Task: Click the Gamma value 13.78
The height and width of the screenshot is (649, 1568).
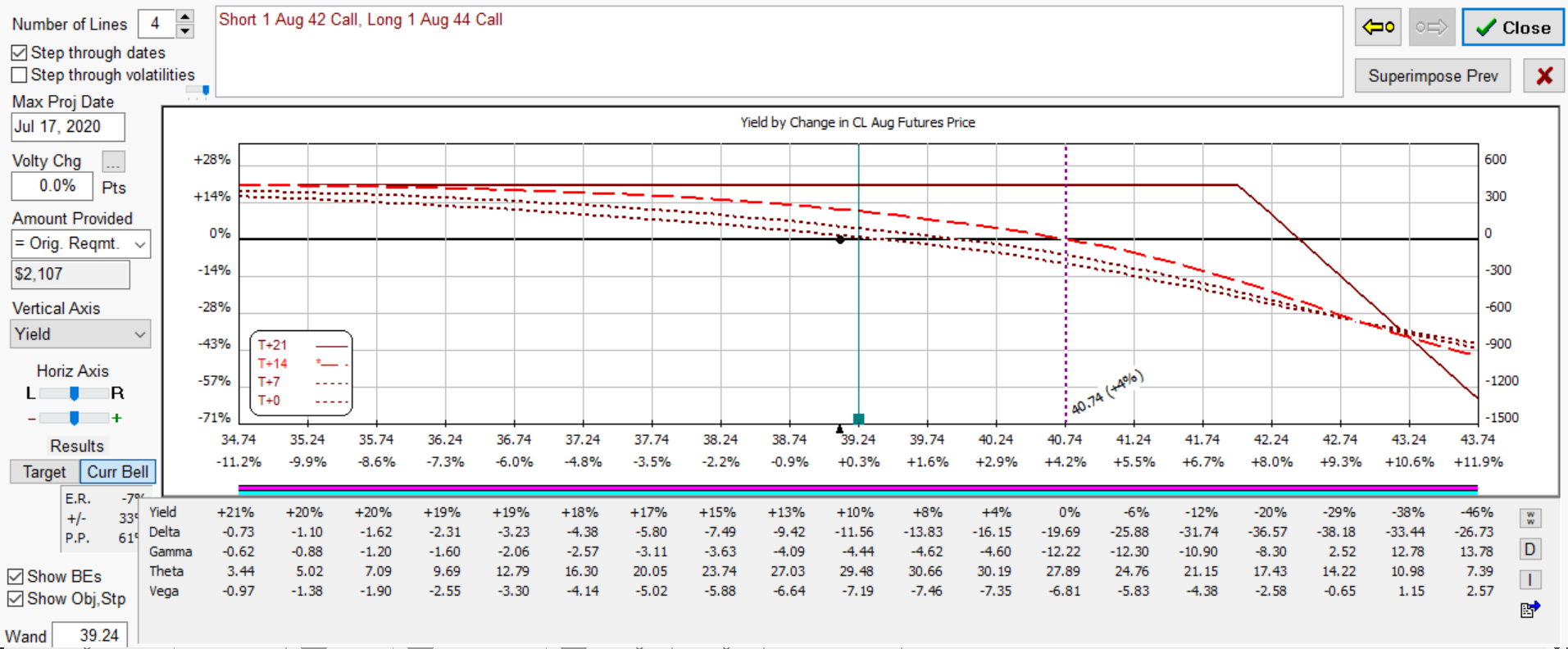Action: click(x=1476, y=551)
